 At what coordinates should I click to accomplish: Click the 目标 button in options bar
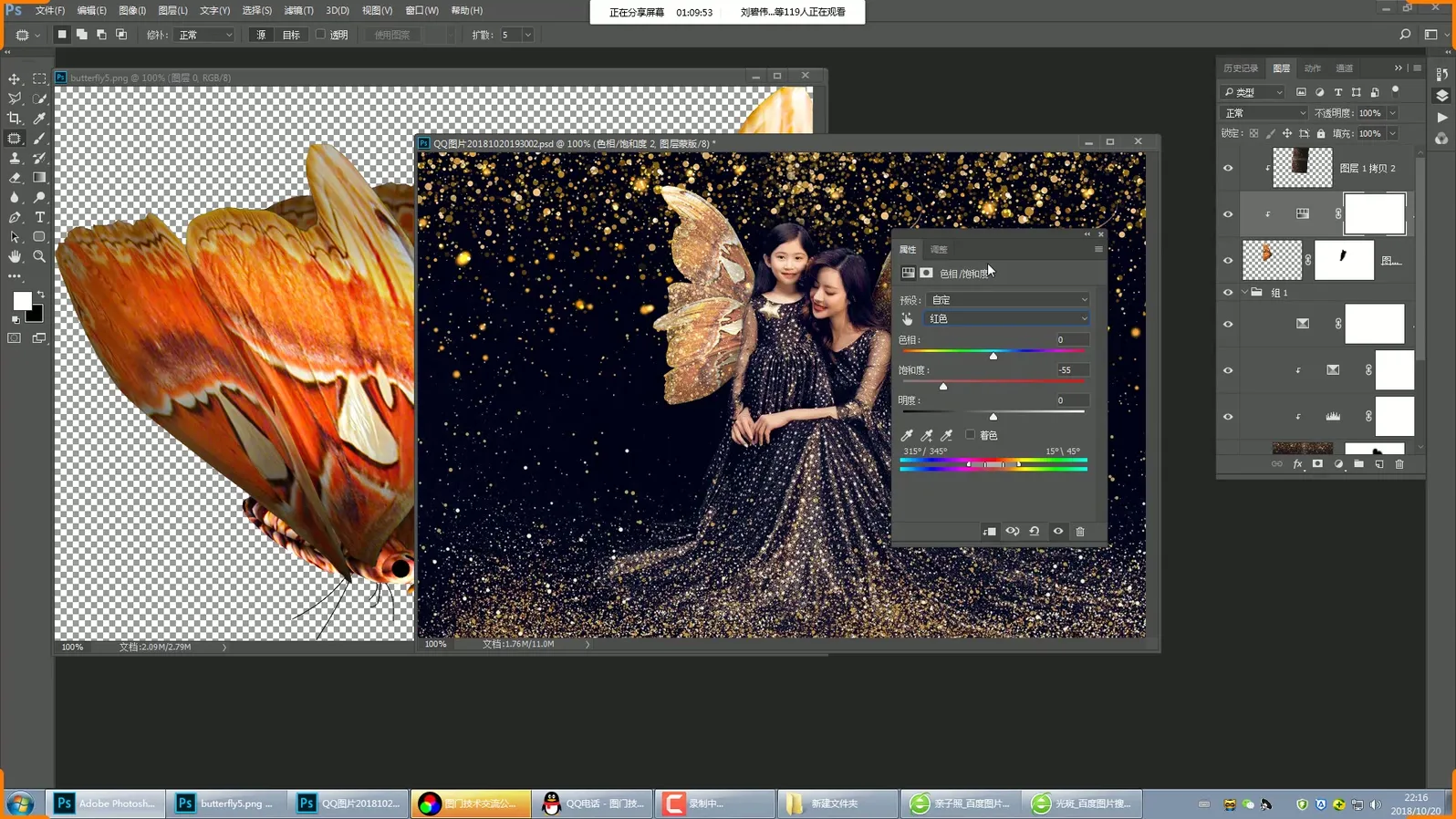tap(291, 35)
